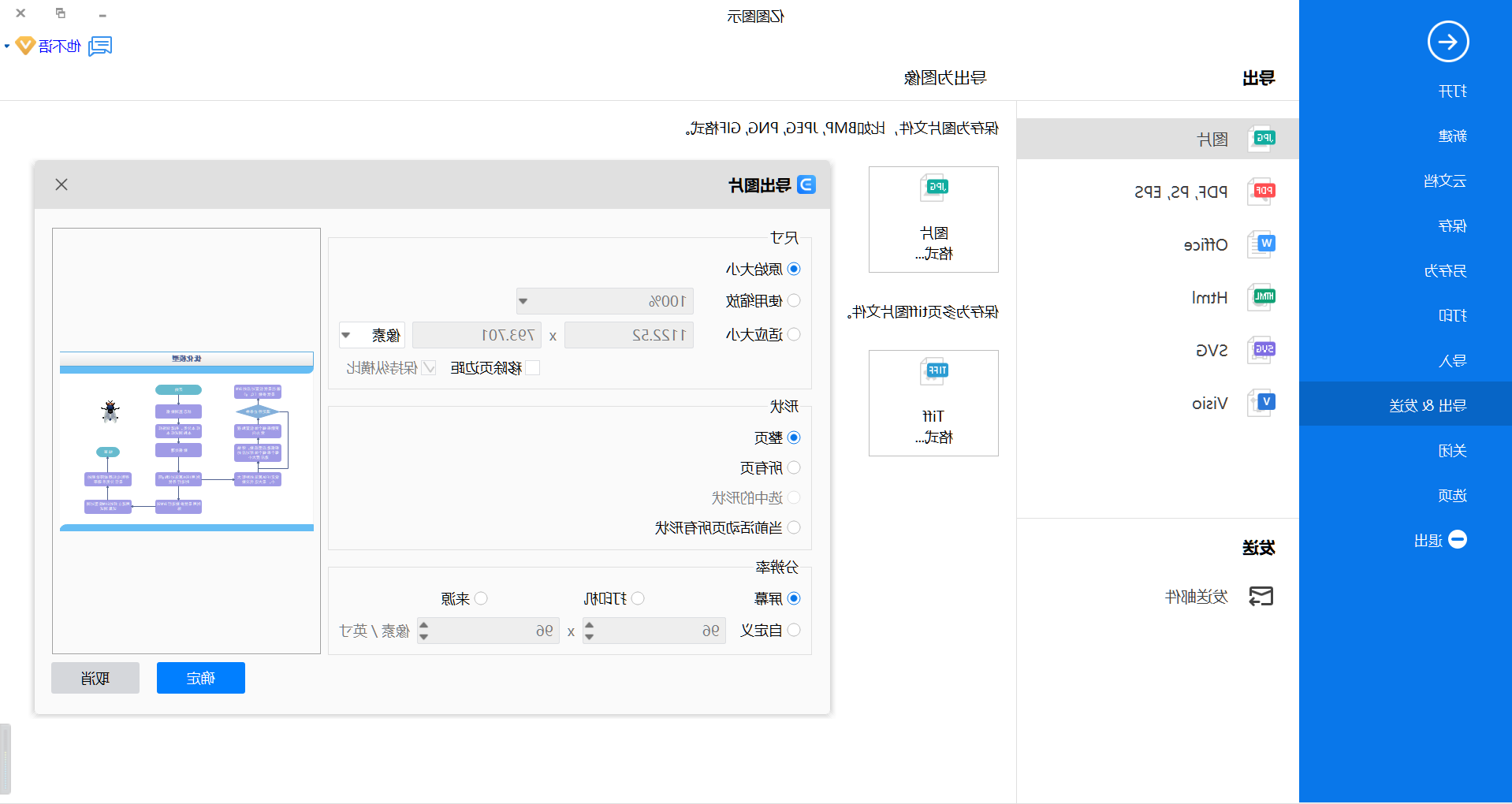Image resolution: width=1512 pixels, height=804 pixels.
Task: Click the 另存为 menu item
Action: coord(1444,271)
